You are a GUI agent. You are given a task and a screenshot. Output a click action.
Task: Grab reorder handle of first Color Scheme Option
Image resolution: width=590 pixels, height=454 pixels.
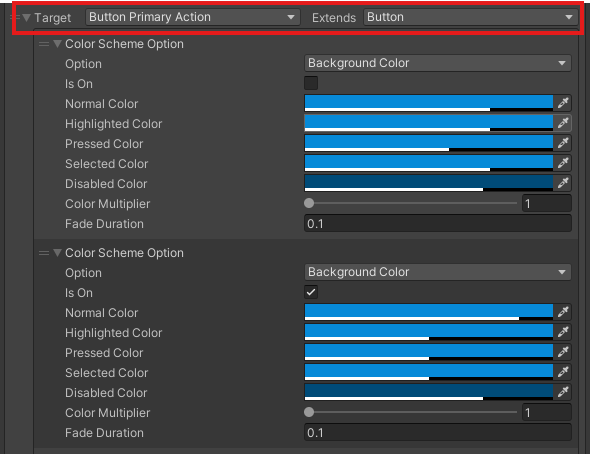(44, 44)
